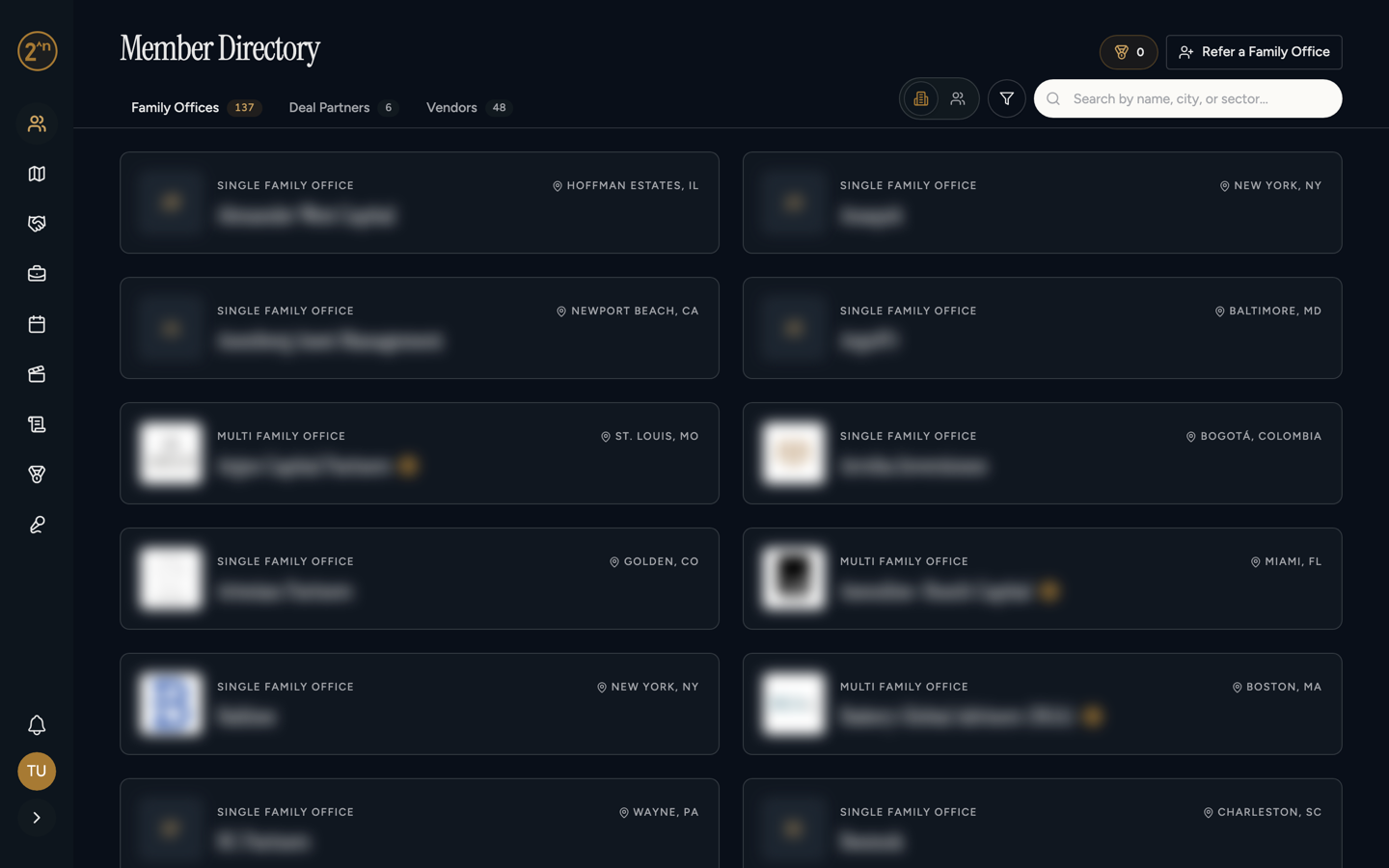The width and height of the screenshot is (1389, 868).
Task: Click the gold badge on St. Louis card
Action: pos(408,466)
